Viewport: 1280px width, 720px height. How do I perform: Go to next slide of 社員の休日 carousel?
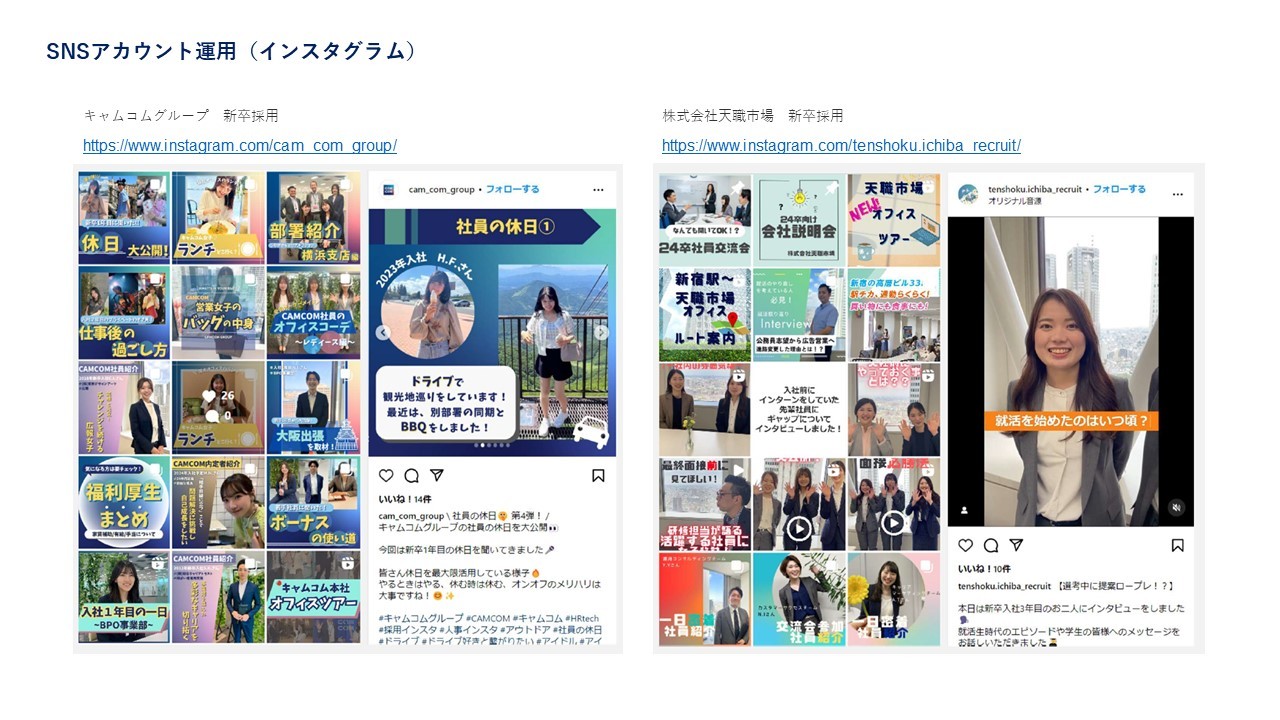(601, 333)
